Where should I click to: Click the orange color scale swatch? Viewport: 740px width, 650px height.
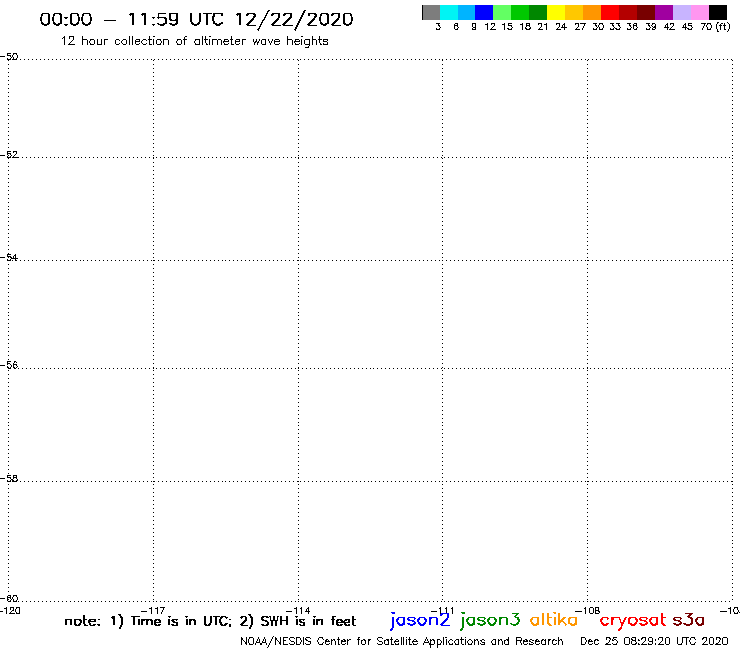(x=592, y=12)
